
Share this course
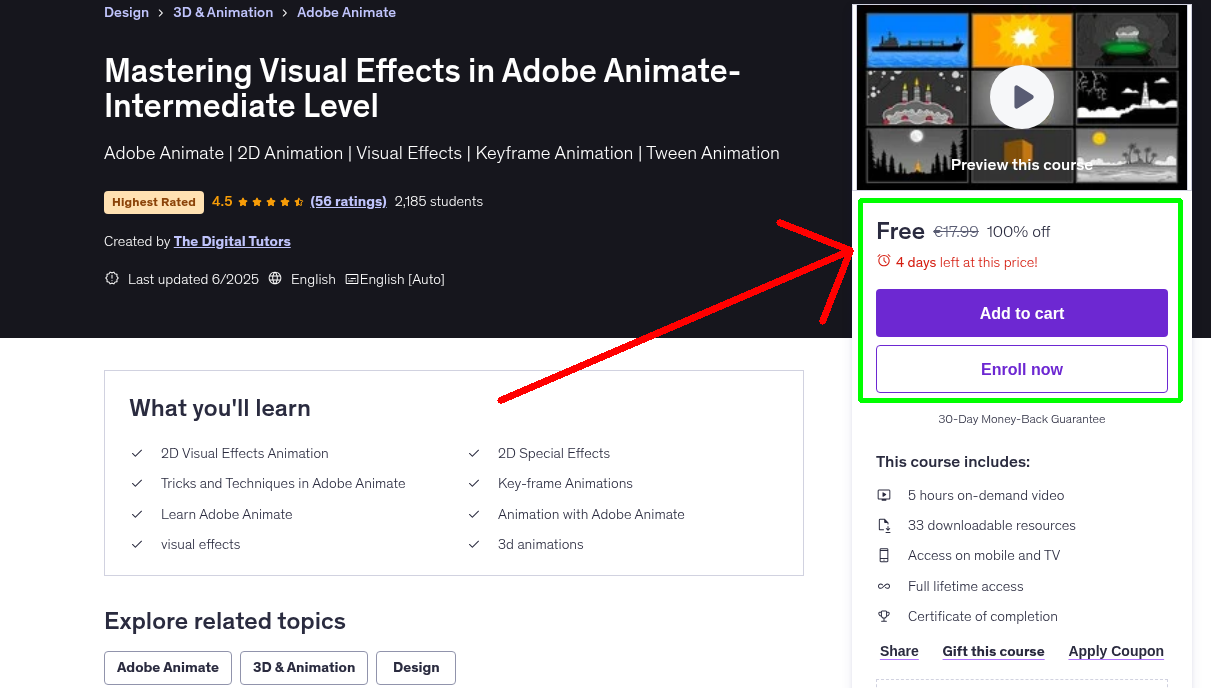pos(898,651)
